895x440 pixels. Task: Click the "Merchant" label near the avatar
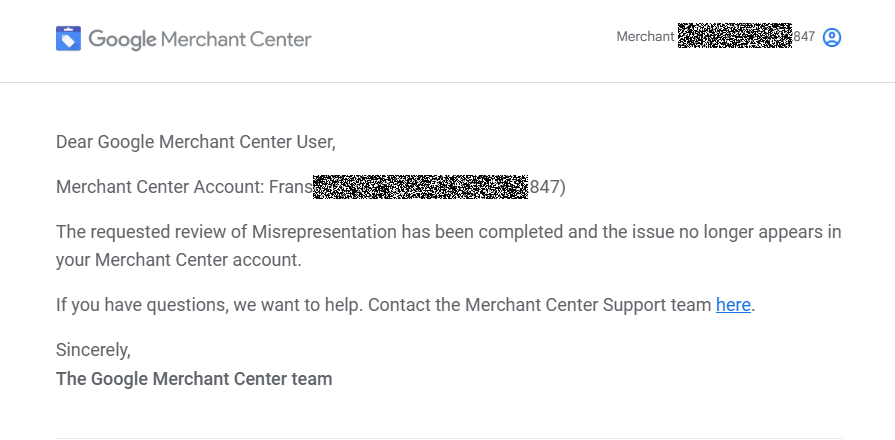click(646, 37)
